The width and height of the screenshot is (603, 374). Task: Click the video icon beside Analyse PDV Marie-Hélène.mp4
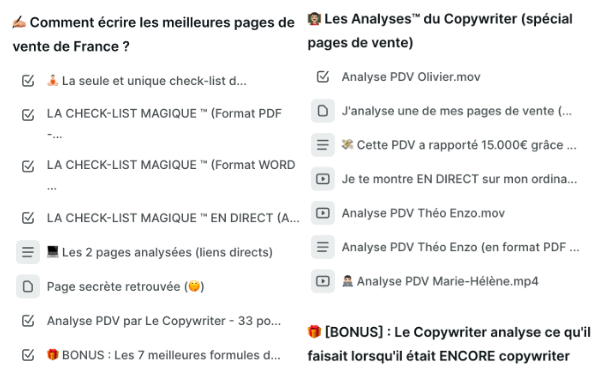point(323,281)
